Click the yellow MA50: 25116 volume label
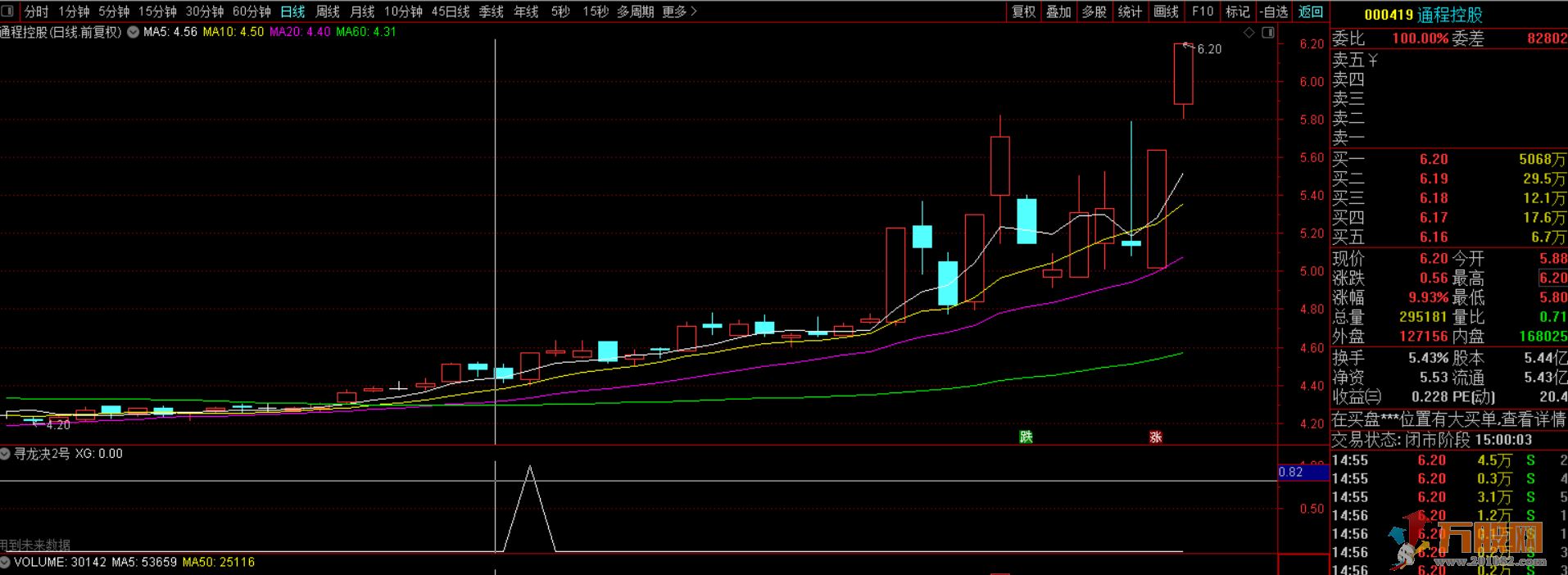This screenshot has width=1568, height=575. pyautogui.click(x=219, y=562)
